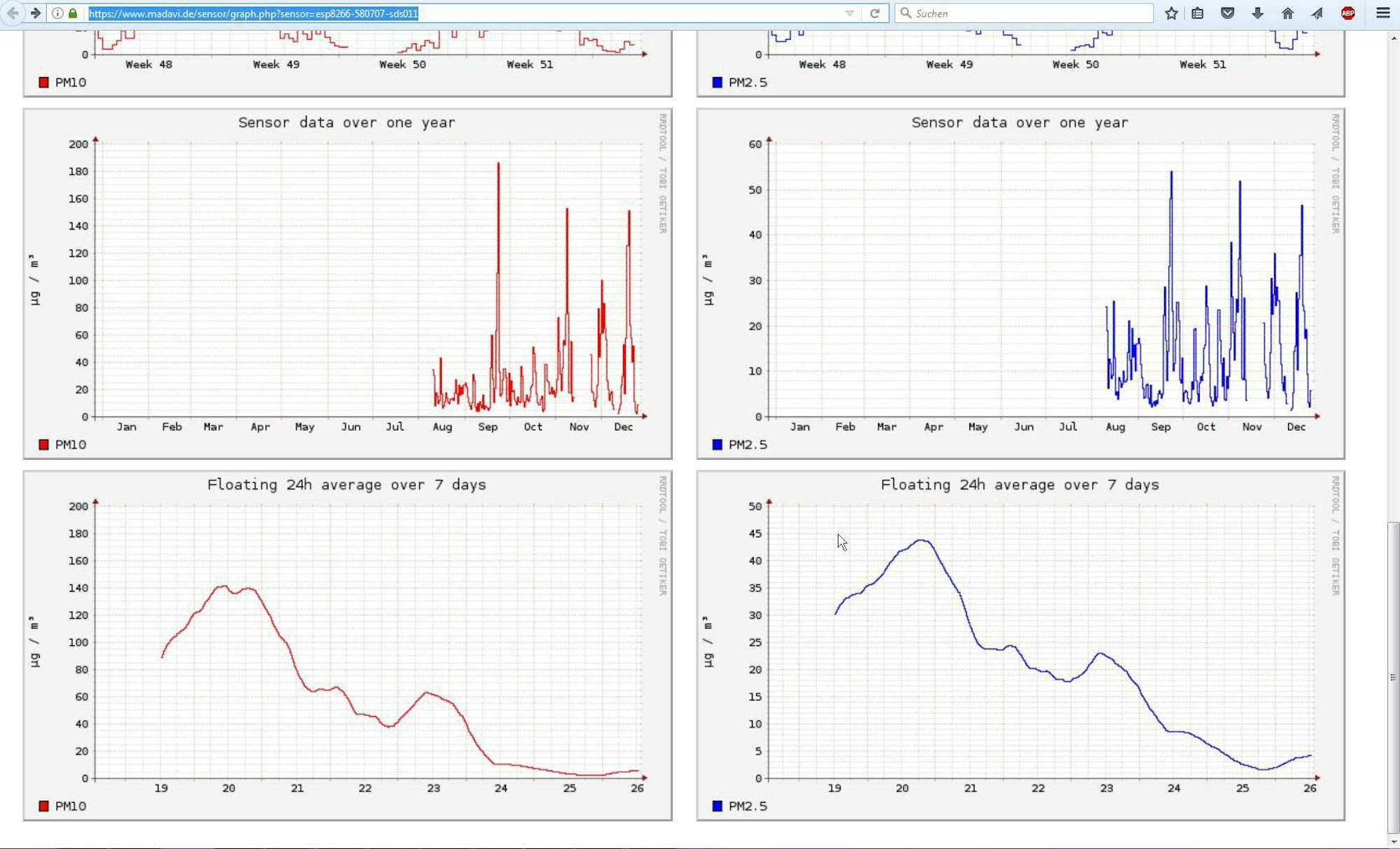
Task: Open the site information icon
Action: pyautogui.click(x=57, y=13)
